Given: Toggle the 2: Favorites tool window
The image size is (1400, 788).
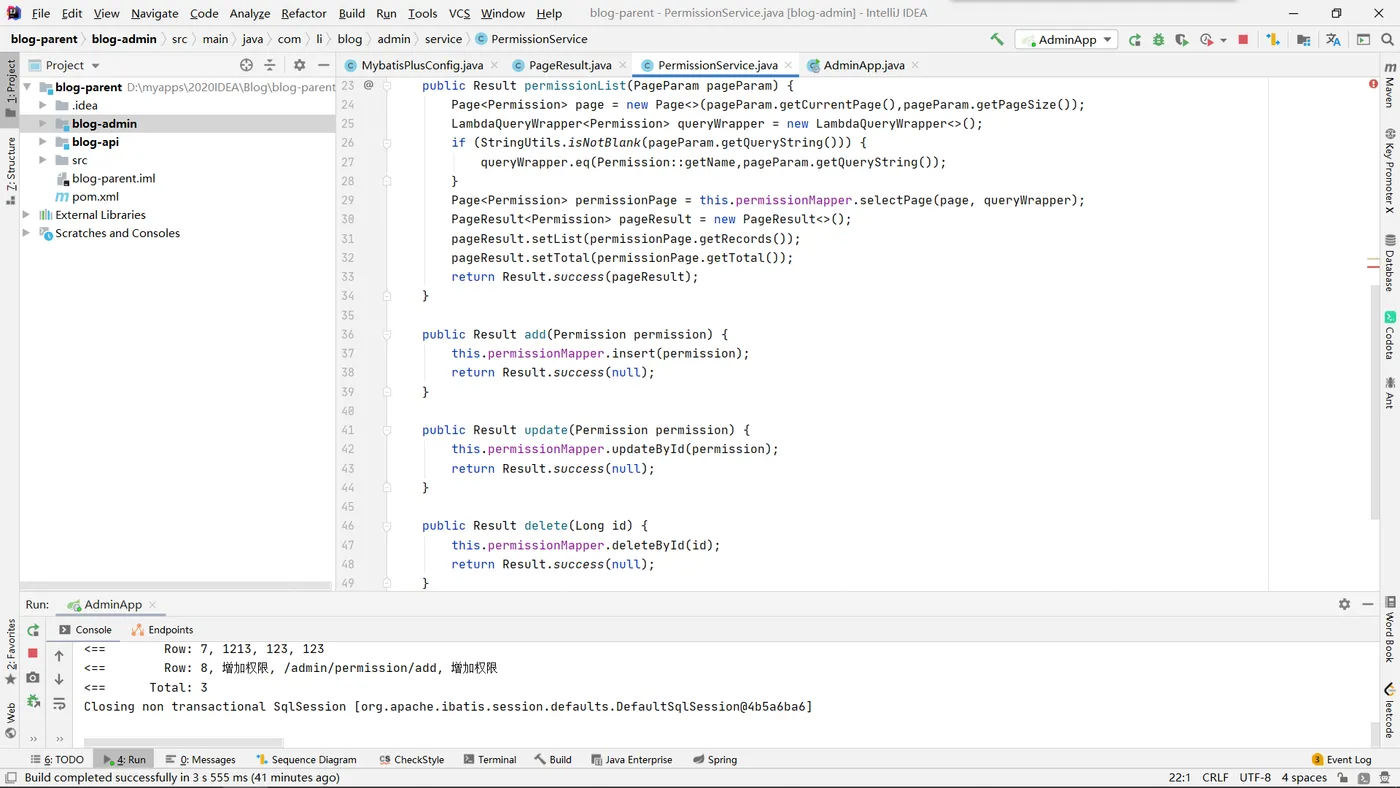Looking at the screenshot, I should click(10, 652).
